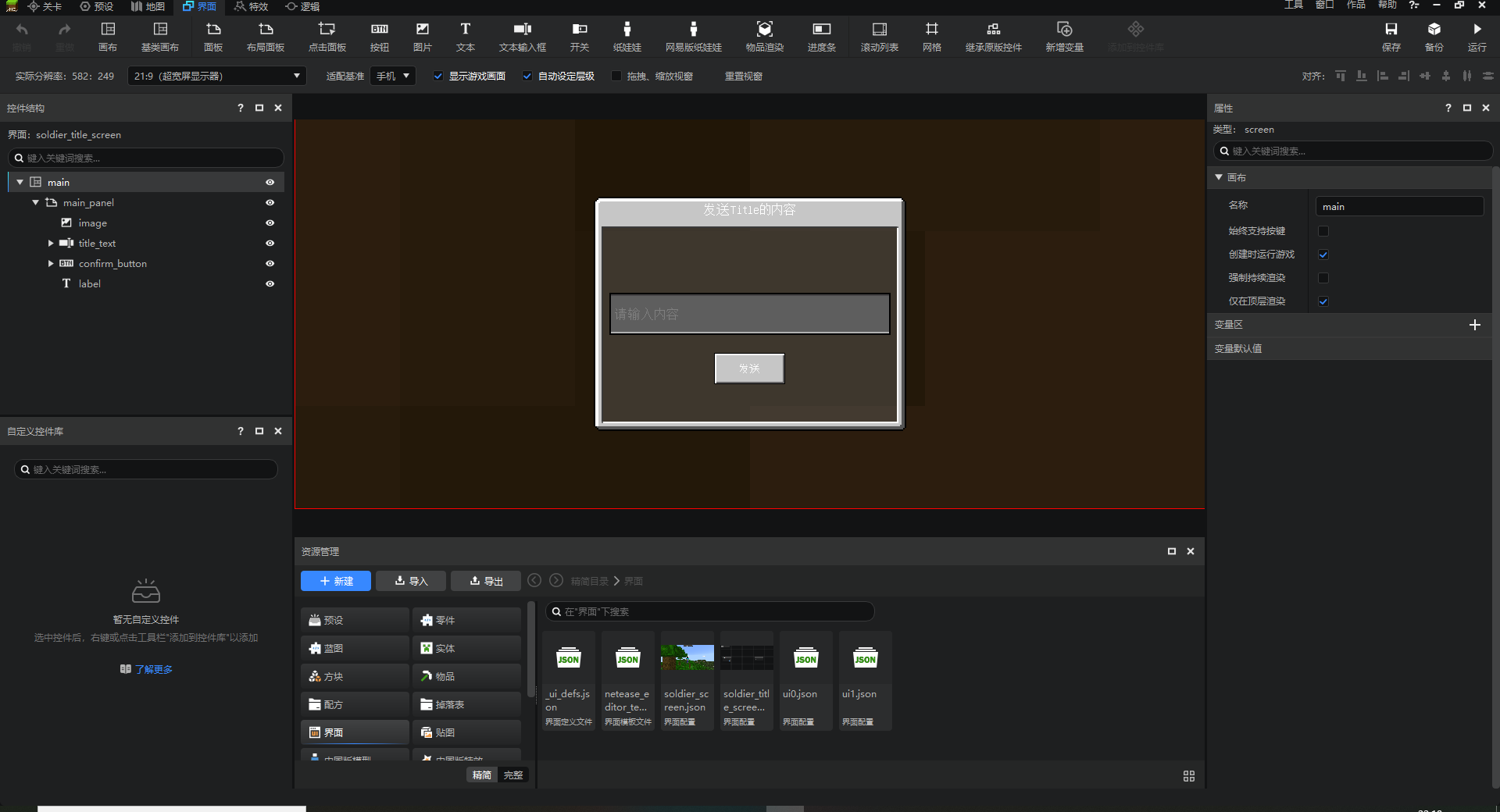
Task: Click the 名称 field containing main
Action: (x=1398, y=207)
